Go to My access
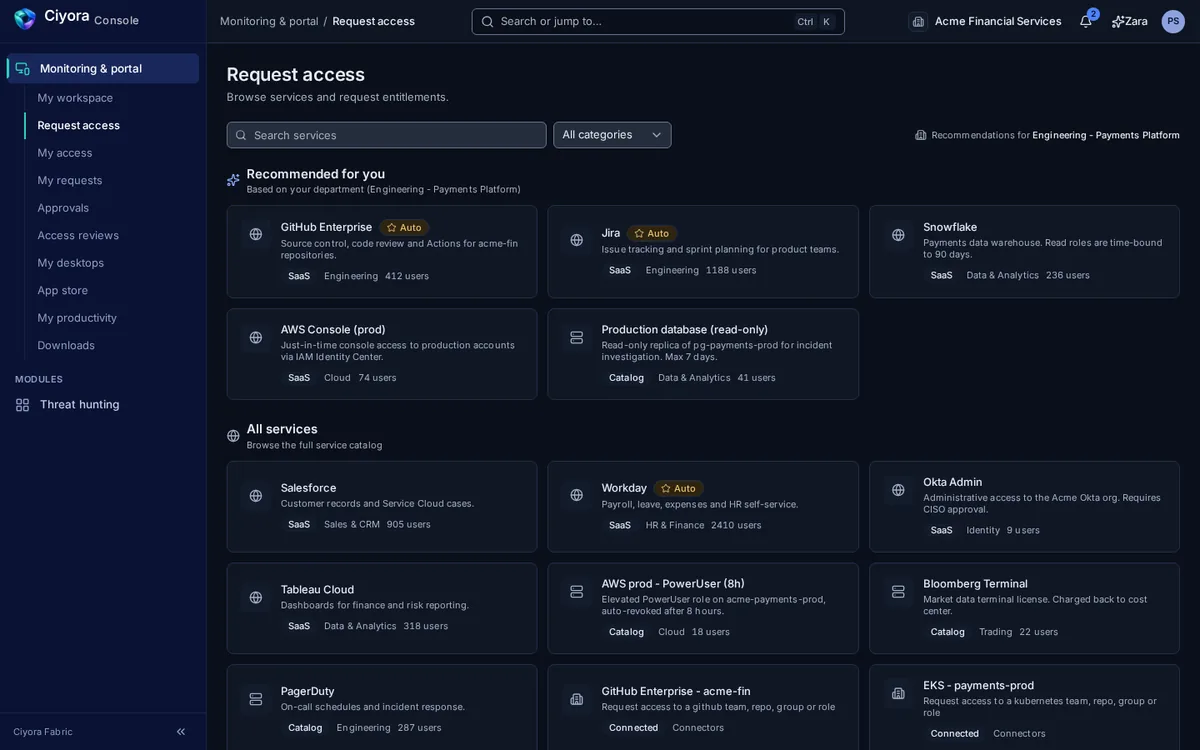This screenshot has width=1200, height=750. pos(65,153)
